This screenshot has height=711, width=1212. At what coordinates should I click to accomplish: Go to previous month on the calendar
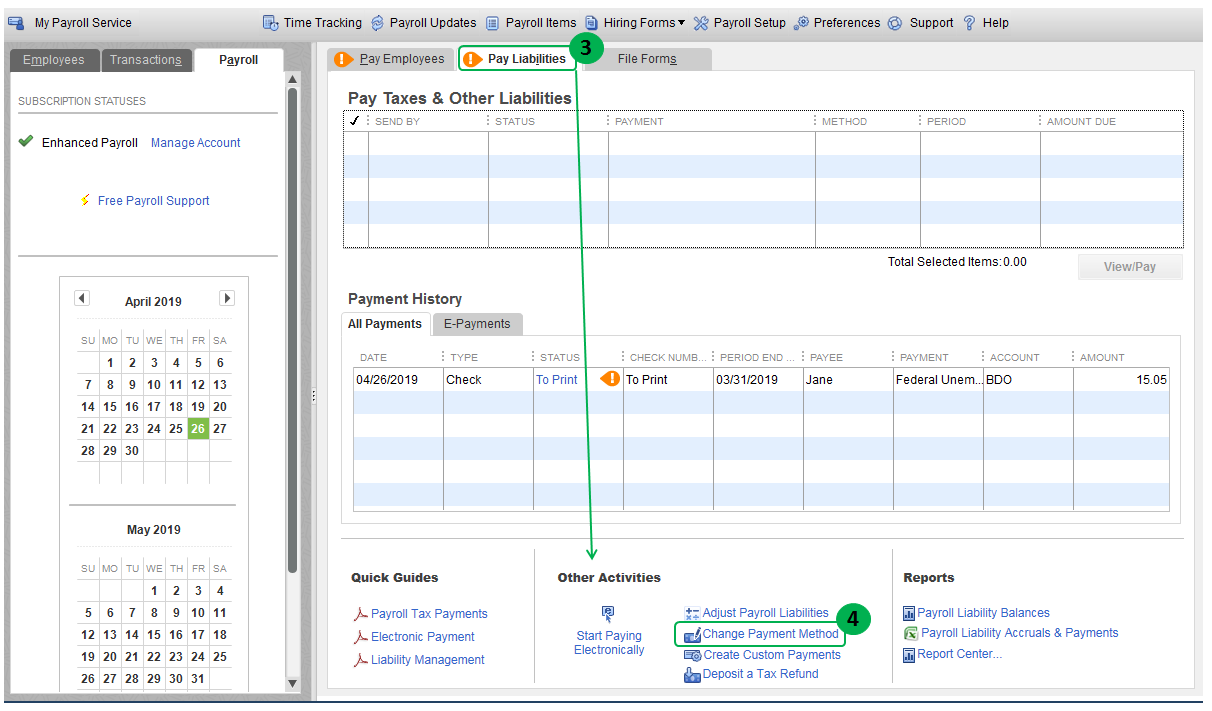tap(81, 298)
